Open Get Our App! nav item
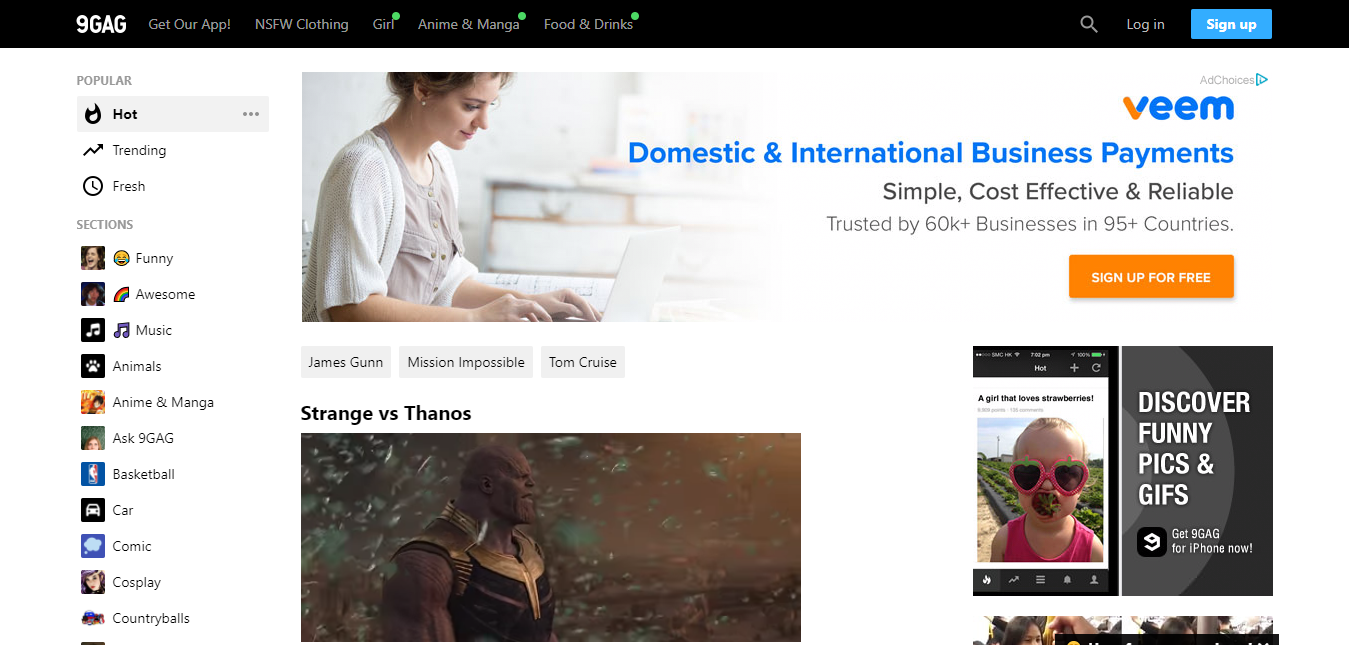 coord(189,24)
